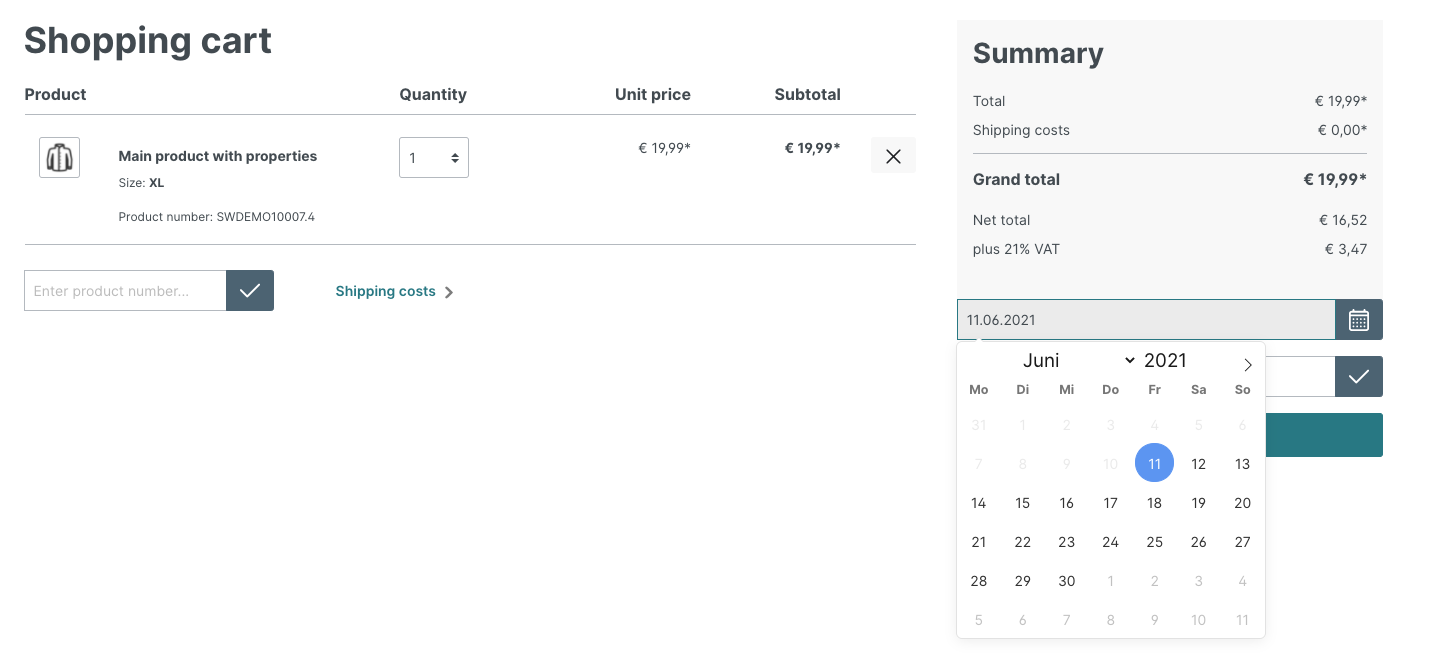Click the checkmark button to add product number
Image resolution: width=1443 pixels, height=671 pixels.
click(x=250, y=291)
